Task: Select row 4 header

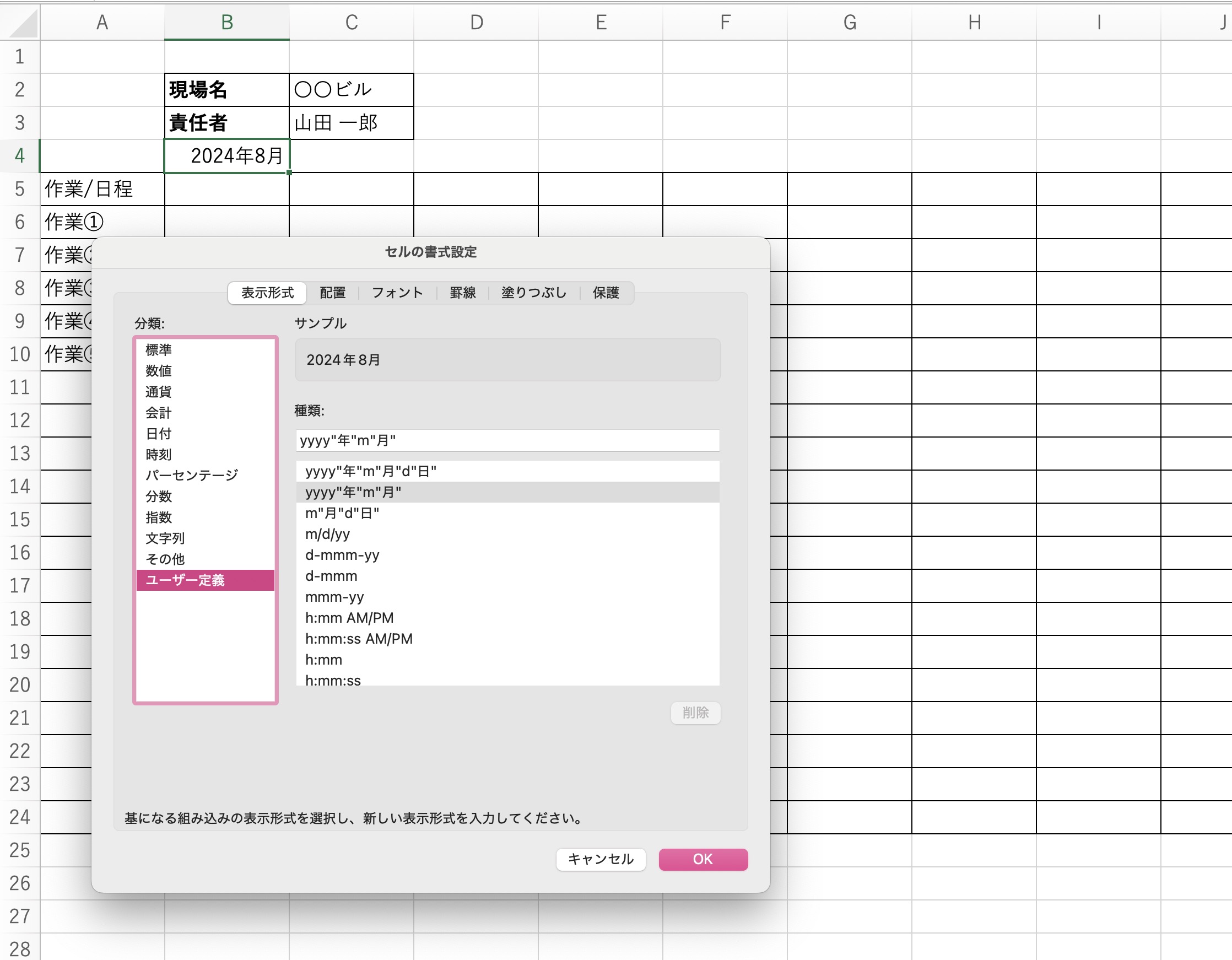Action: click(x=20, y=156)
